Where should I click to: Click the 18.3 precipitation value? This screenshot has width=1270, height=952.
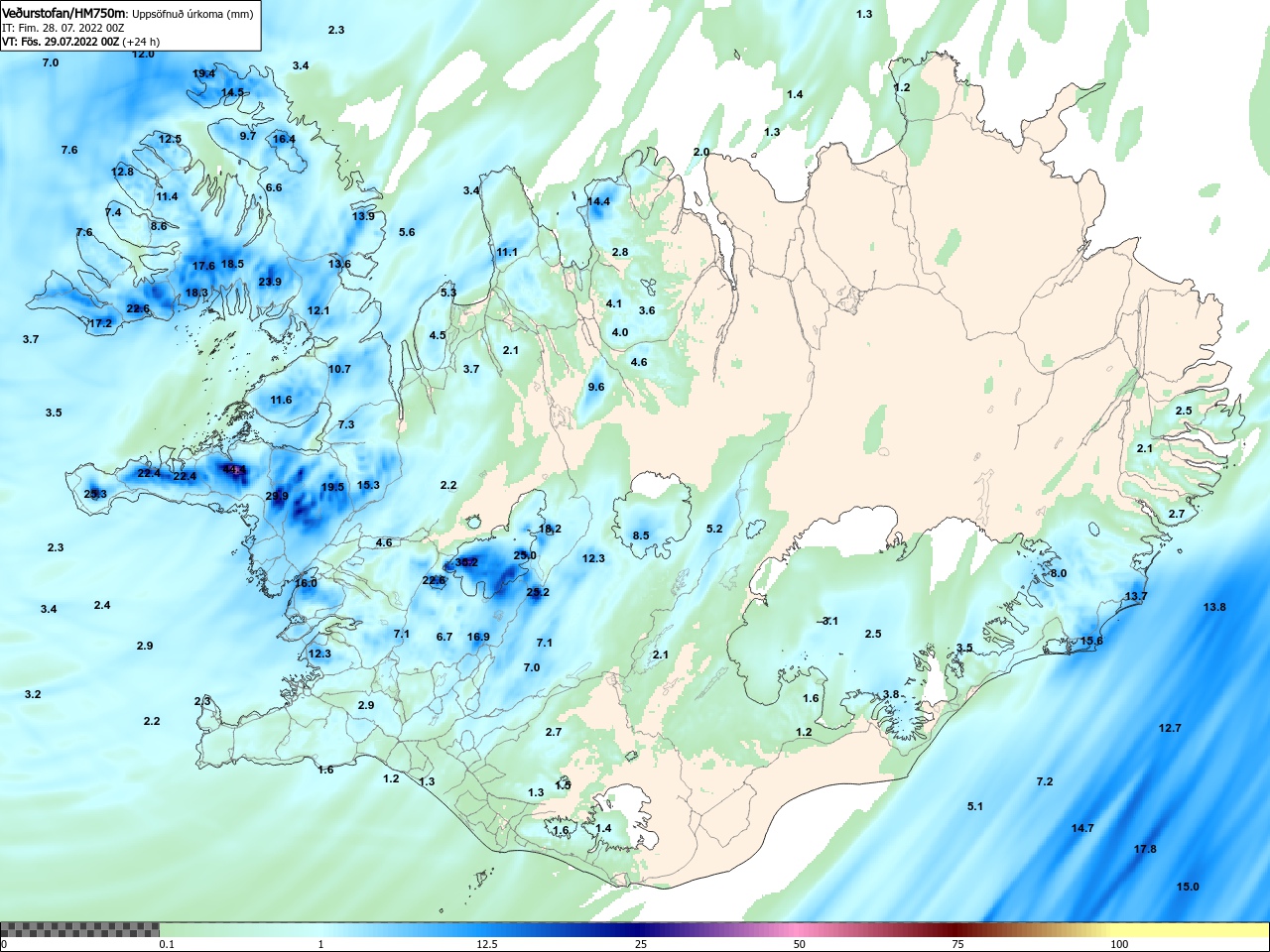point(196,293)
